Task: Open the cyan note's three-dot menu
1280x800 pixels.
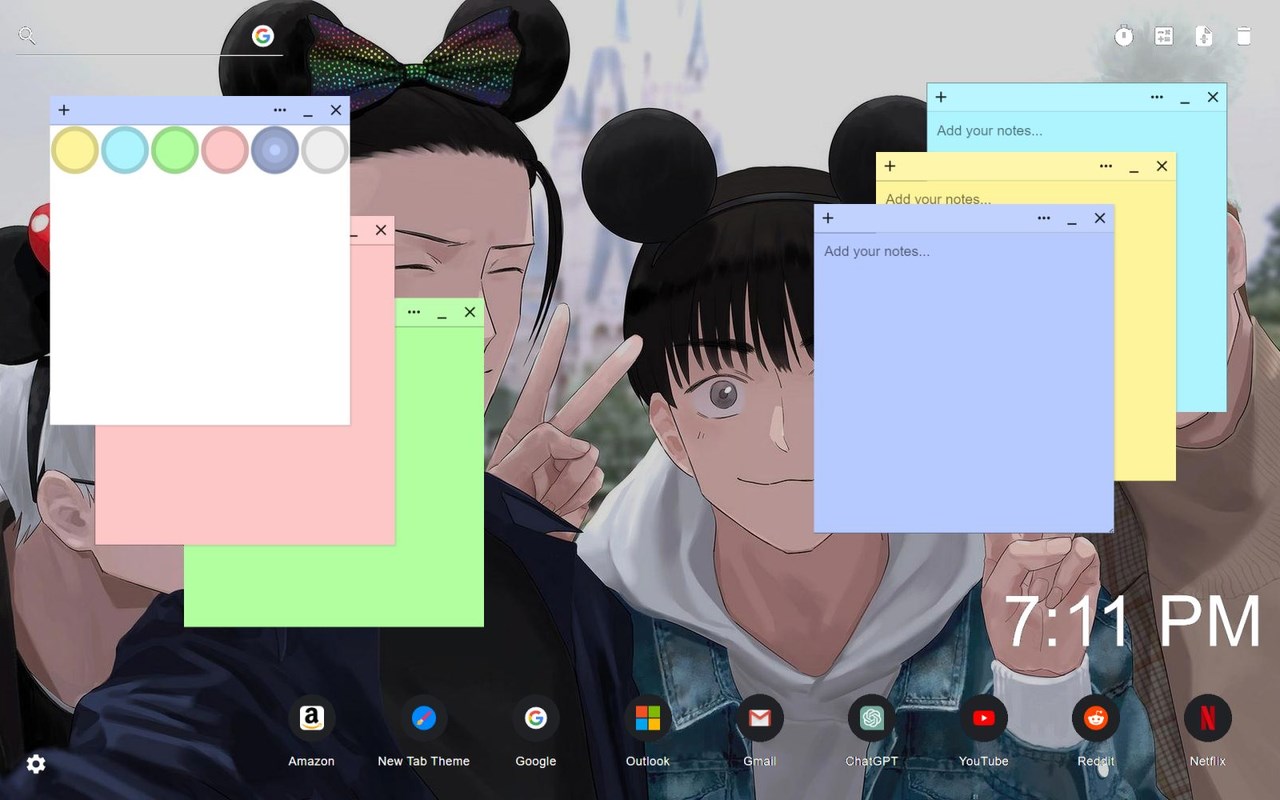Action: coord(1157,97)
